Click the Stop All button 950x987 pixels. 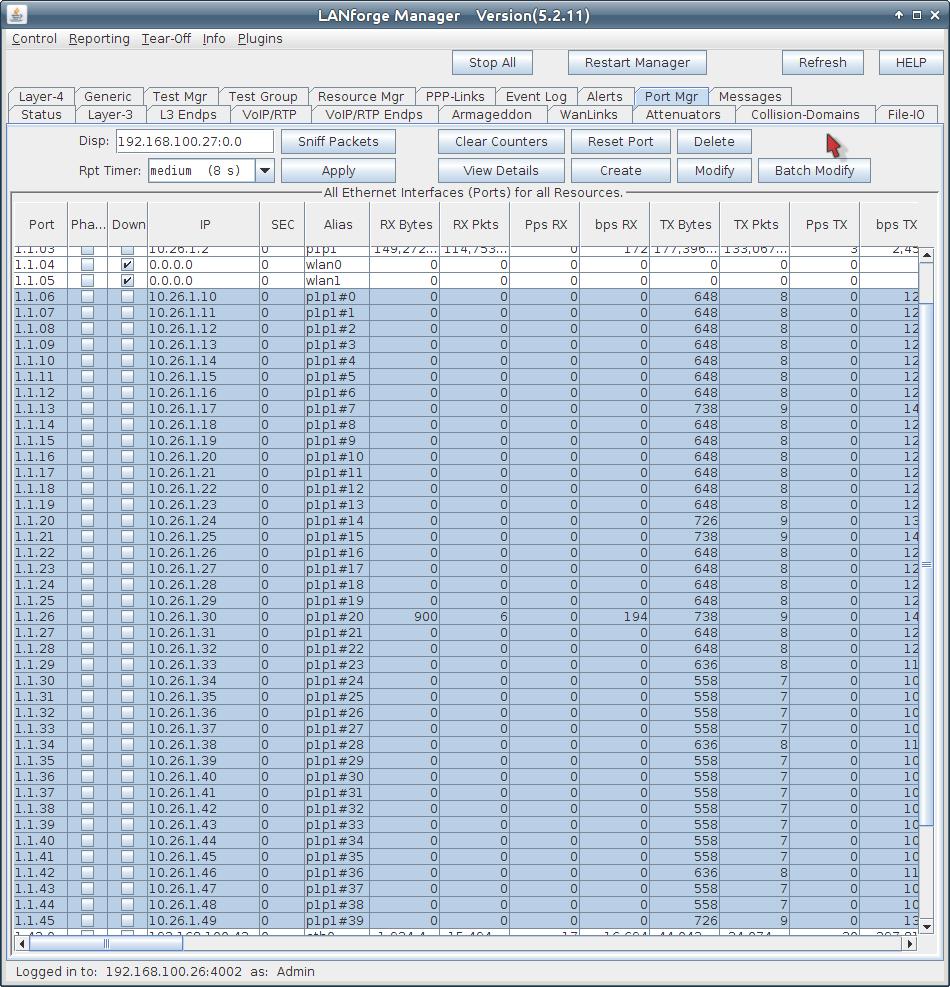(x=492, y=62)
